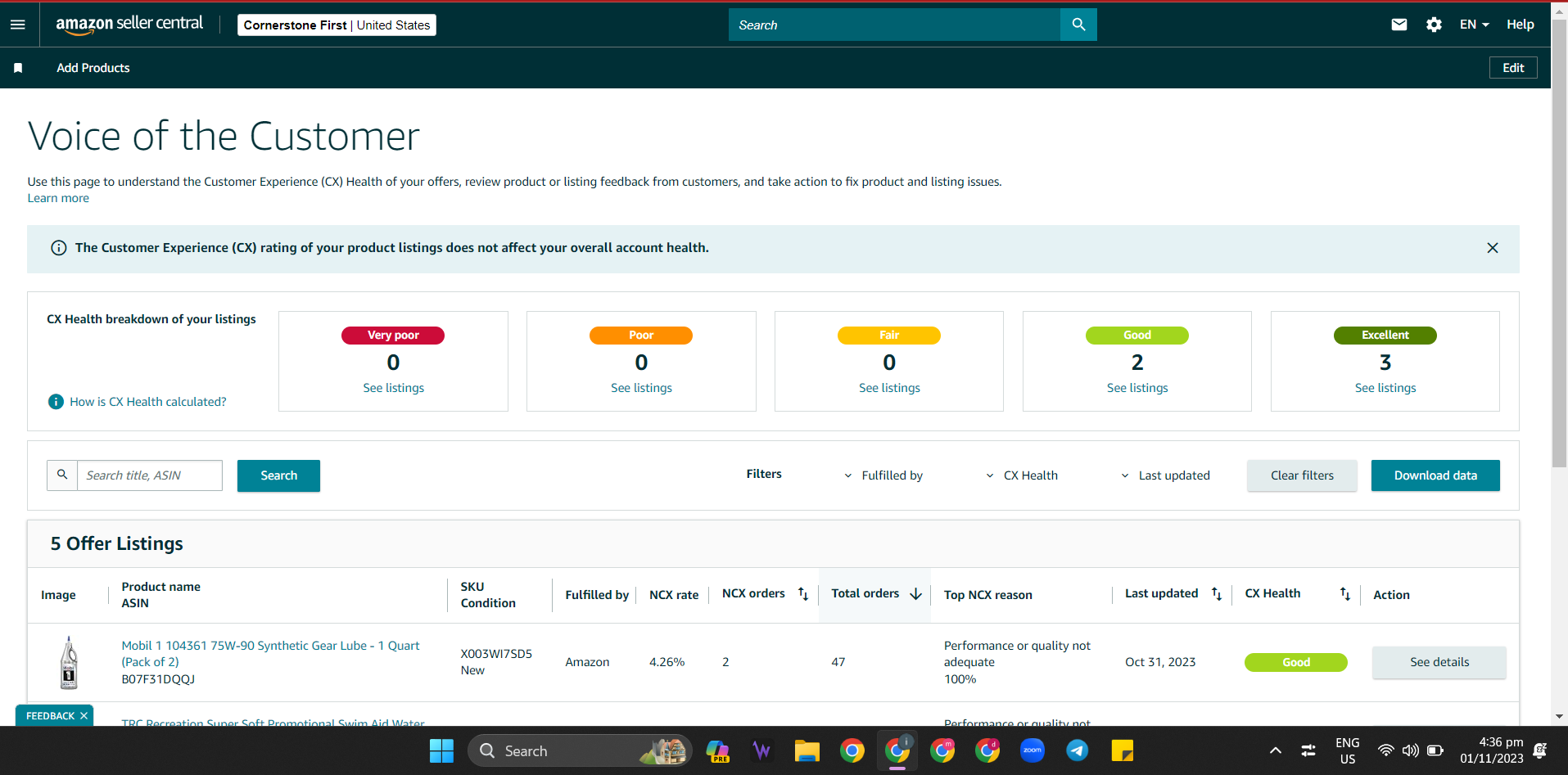Click the bookmark icon beside Add Products
Image resolution: width=1568 pixels, height=775 pixels.
tap(18, 68)
